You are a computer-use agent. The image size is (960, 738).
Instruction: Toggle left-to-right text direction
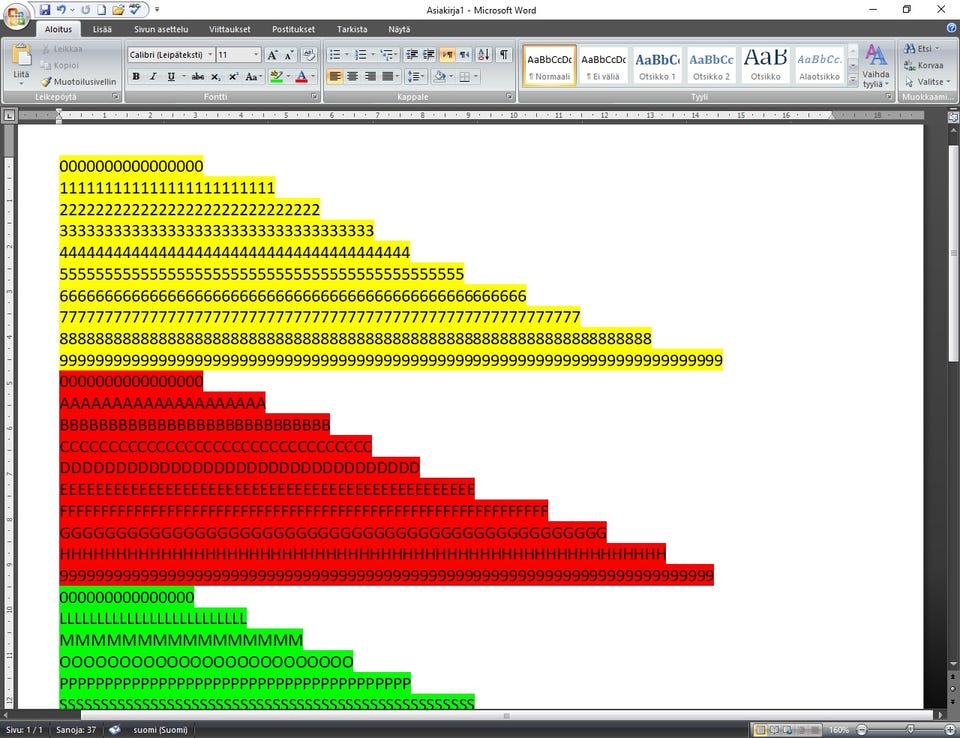click(x=447, y=55)
